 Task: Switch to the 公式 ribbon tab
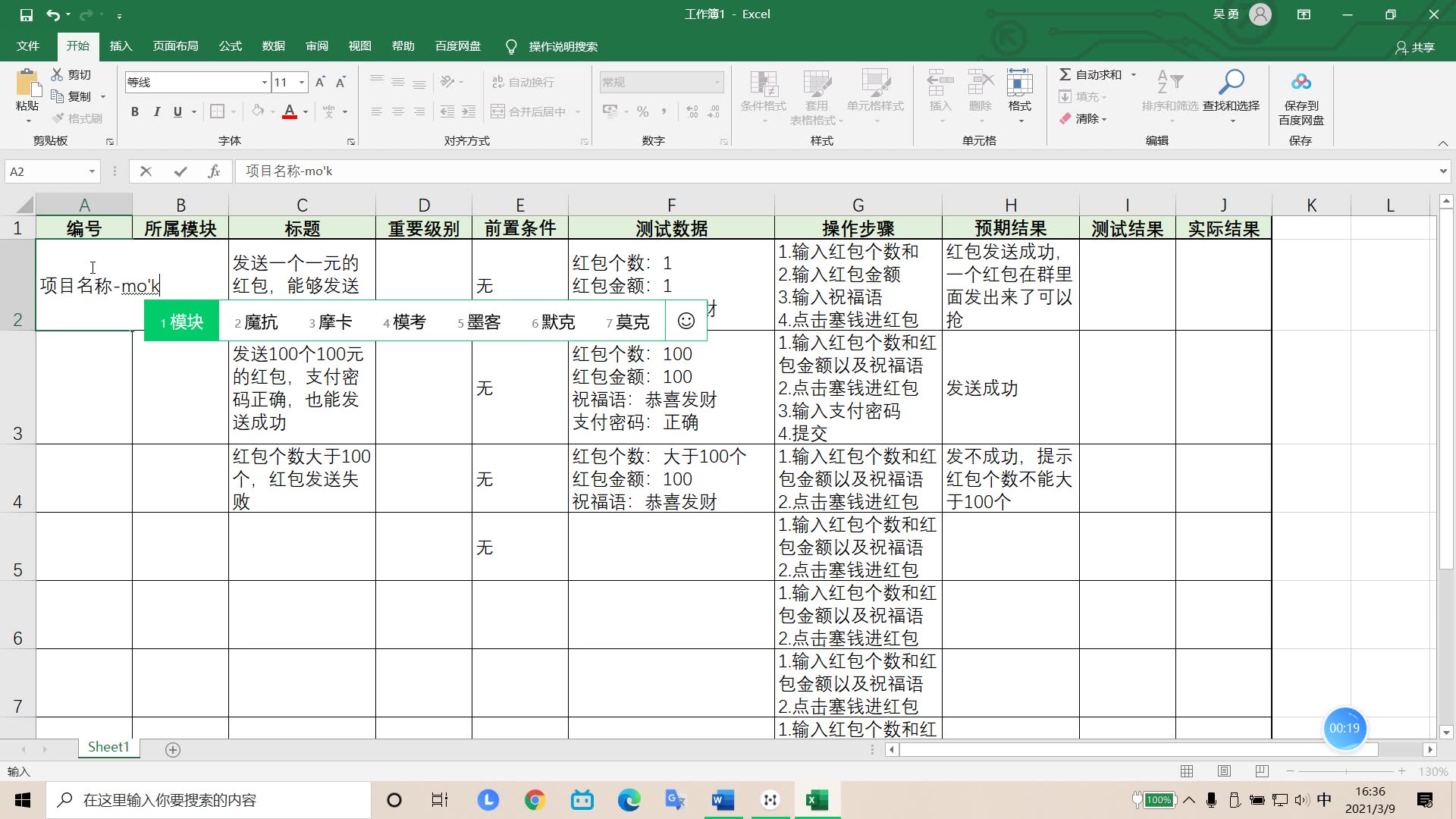pyautogui.click(x=230, y=46)
